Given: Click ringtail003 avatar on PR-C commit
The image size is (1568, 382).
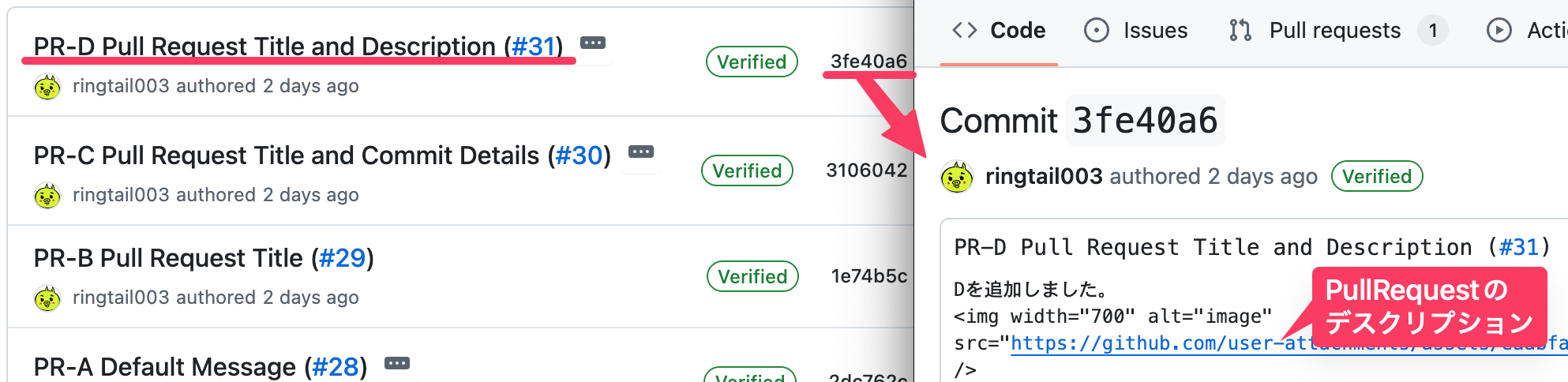Looking at the screenshot, I should coord(47,196).
